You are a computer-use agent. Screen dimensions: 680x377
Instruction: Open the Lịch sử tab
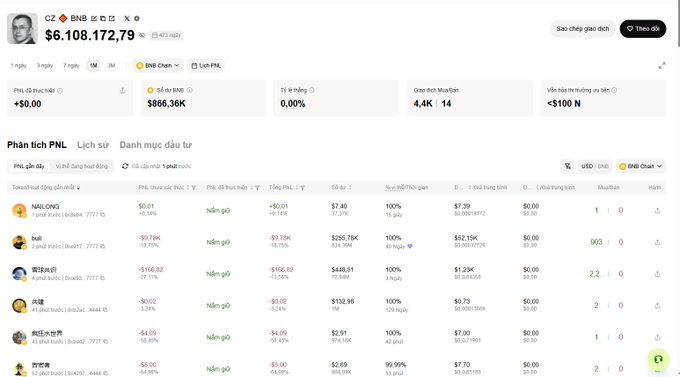click(93, 145)
